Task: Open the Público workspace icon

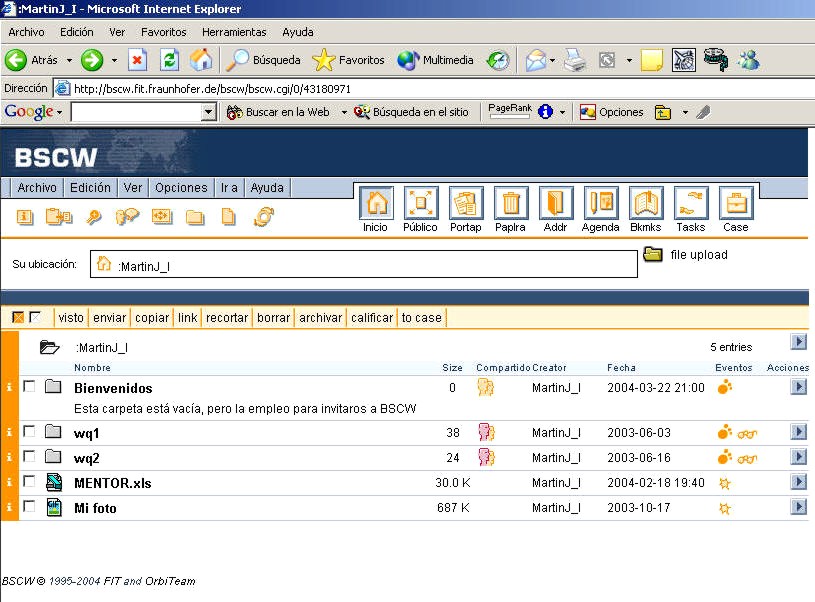Action: pyautogui.click(x=420, y=204)
